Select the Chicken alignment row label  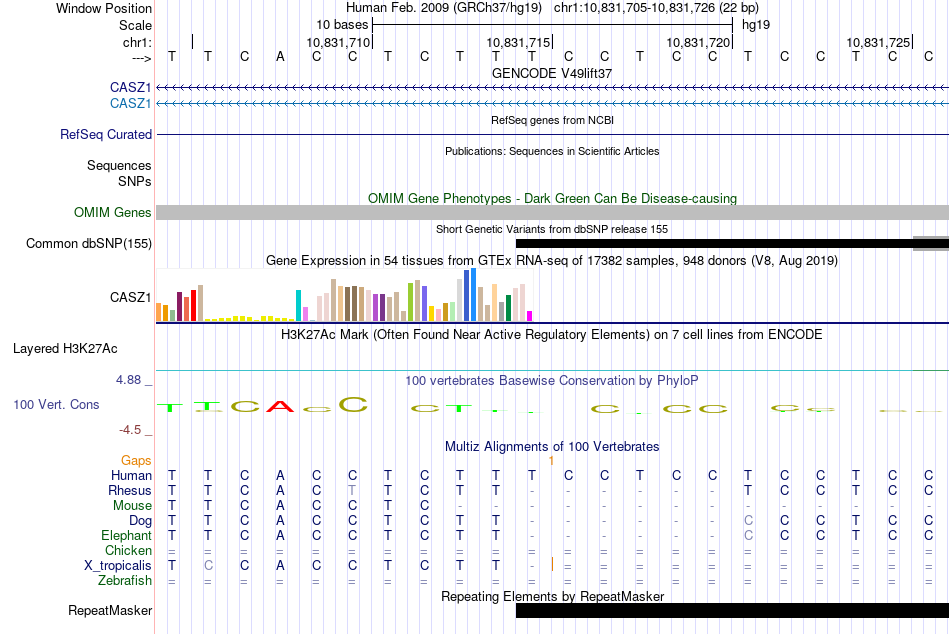128,550
